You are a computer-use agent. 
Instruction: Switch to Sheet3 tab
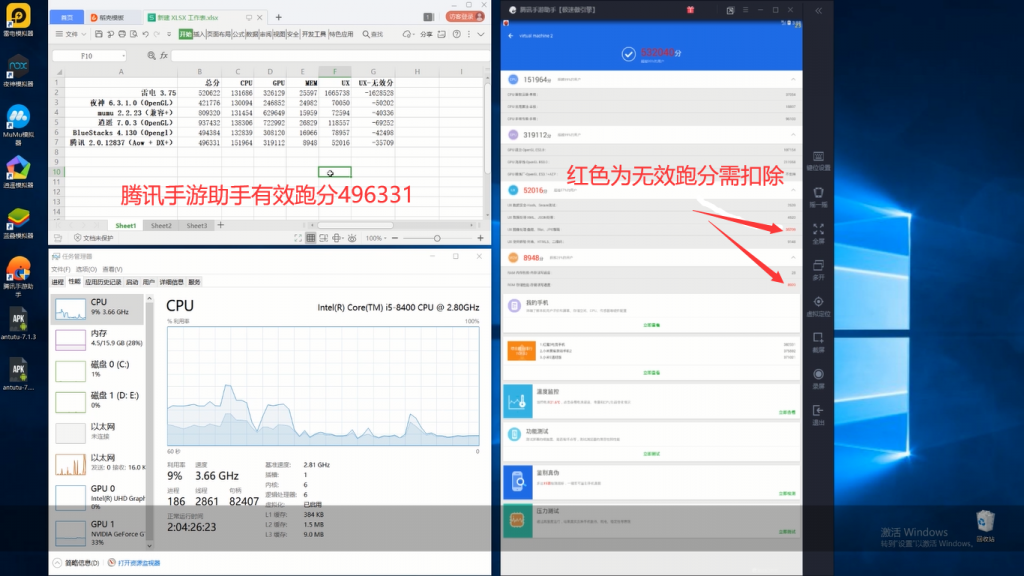coord(197,225)
